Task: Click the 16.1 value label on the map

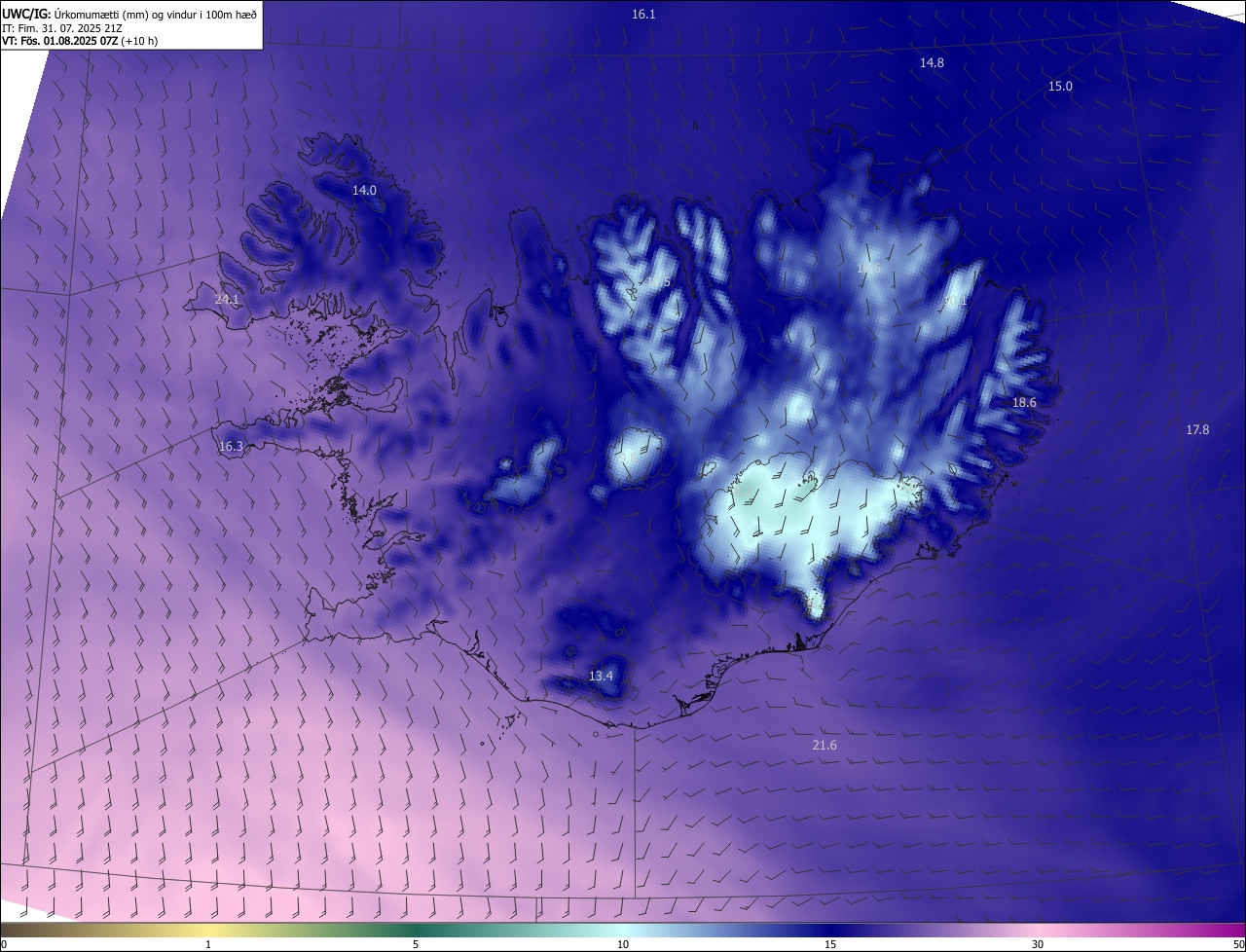Action: point(643,14)
